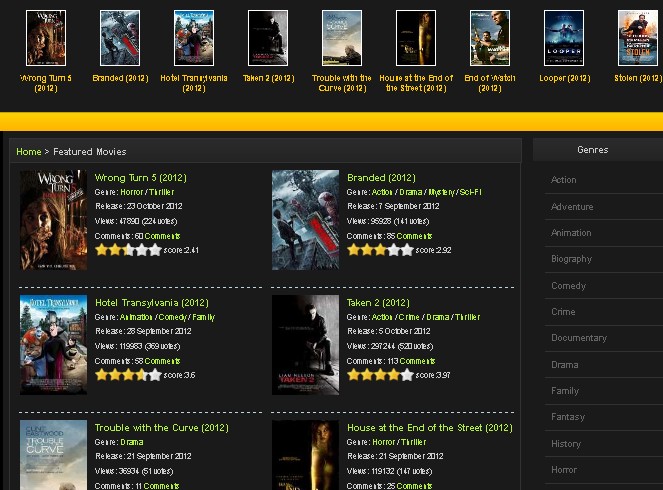Open Stolen carousel poster
Viewport: 663px width, 490px height.
tap(638, 38)
